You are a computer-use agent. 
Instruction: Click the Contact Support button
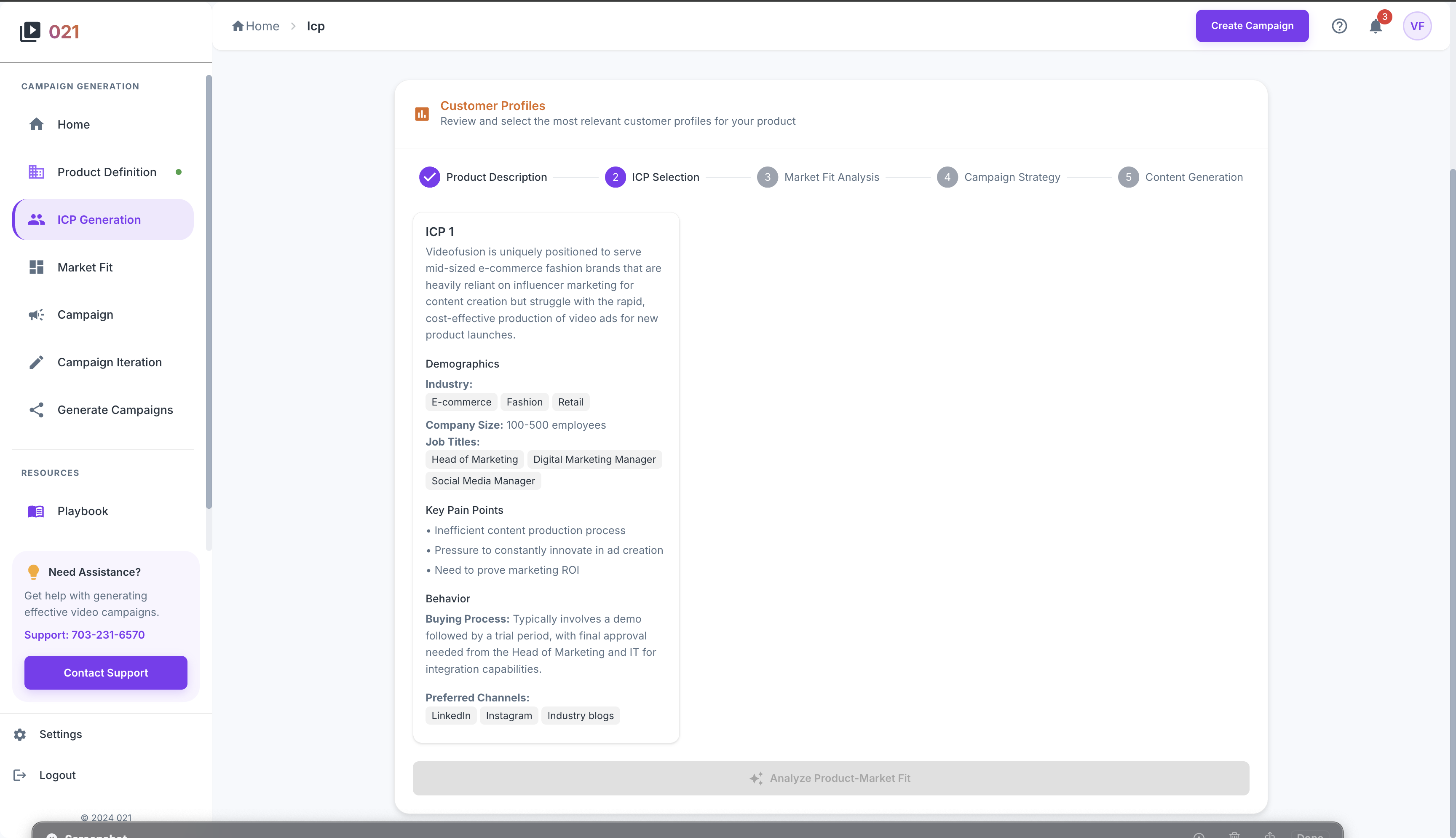106,673
